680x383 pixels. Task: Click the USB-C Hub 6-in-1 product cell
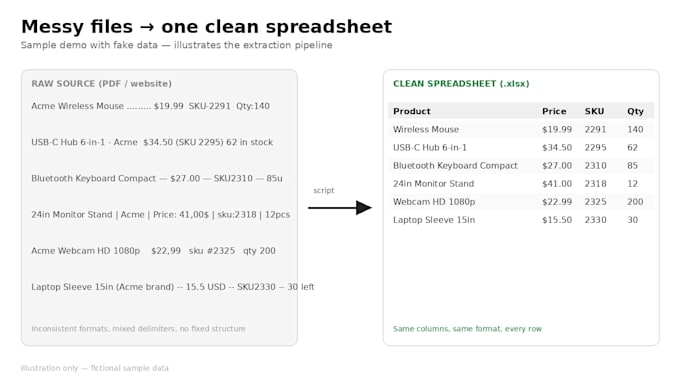[430, 147]
